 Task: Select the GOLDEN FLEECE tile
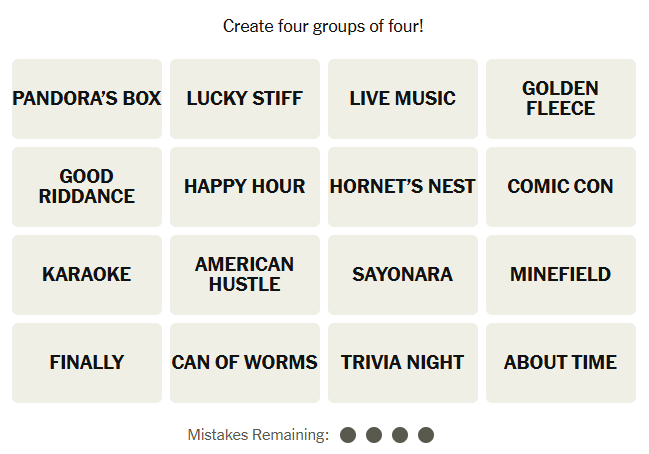pos(561,99)
